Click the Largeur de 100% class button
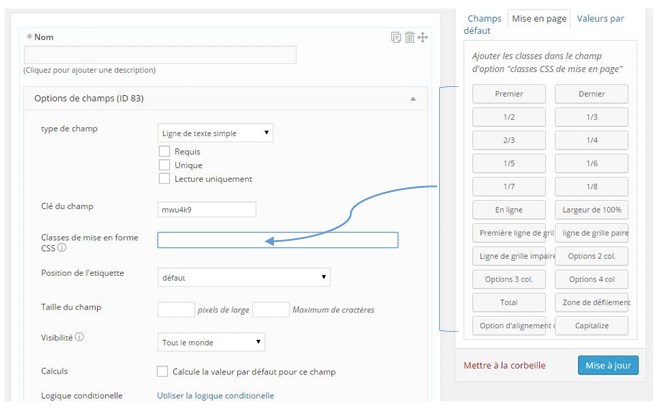Image resolution: width=661 pixels, height=408 pixels. click(590, 209)
